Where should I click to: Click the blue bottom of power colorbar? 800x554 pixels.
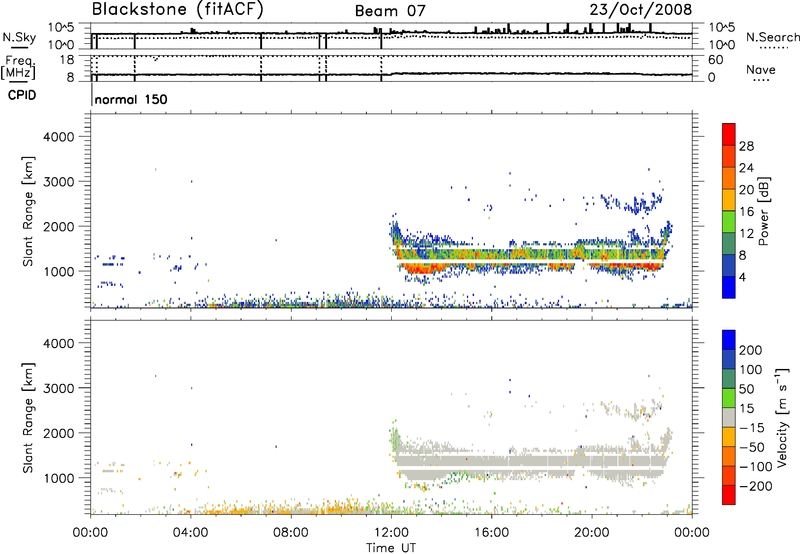click(x=729, y=287)
